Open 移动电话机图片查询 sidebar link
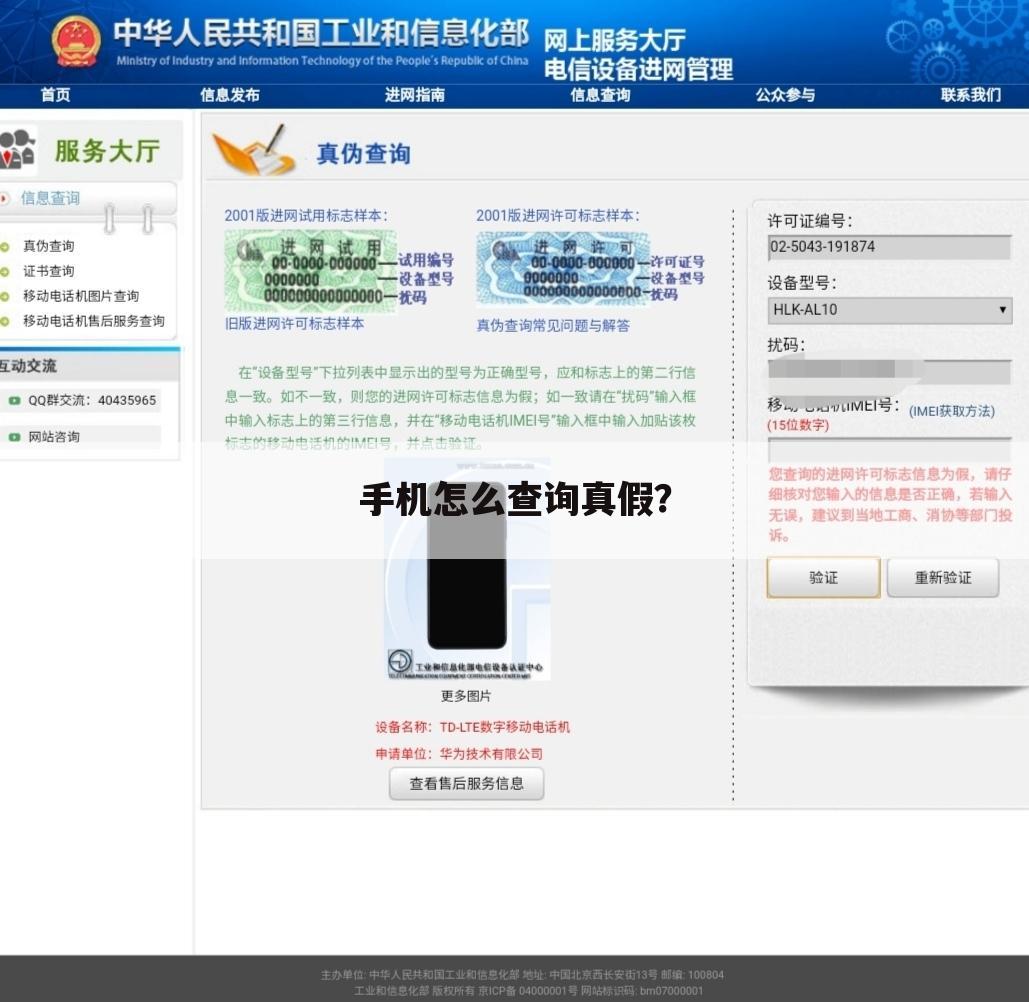Screen dimensions: 1029x1002 (81, 296)
